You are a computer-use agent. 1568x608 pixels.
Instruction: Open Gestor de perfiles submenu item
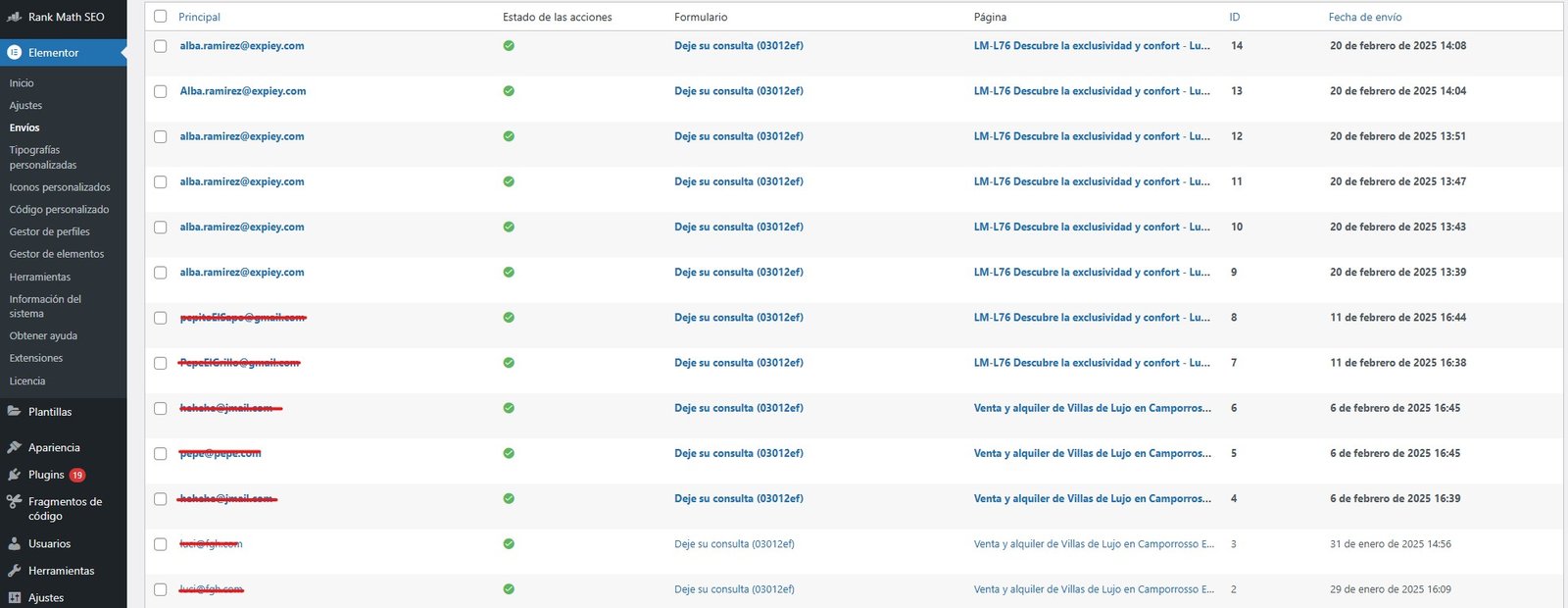click(49, 231)
